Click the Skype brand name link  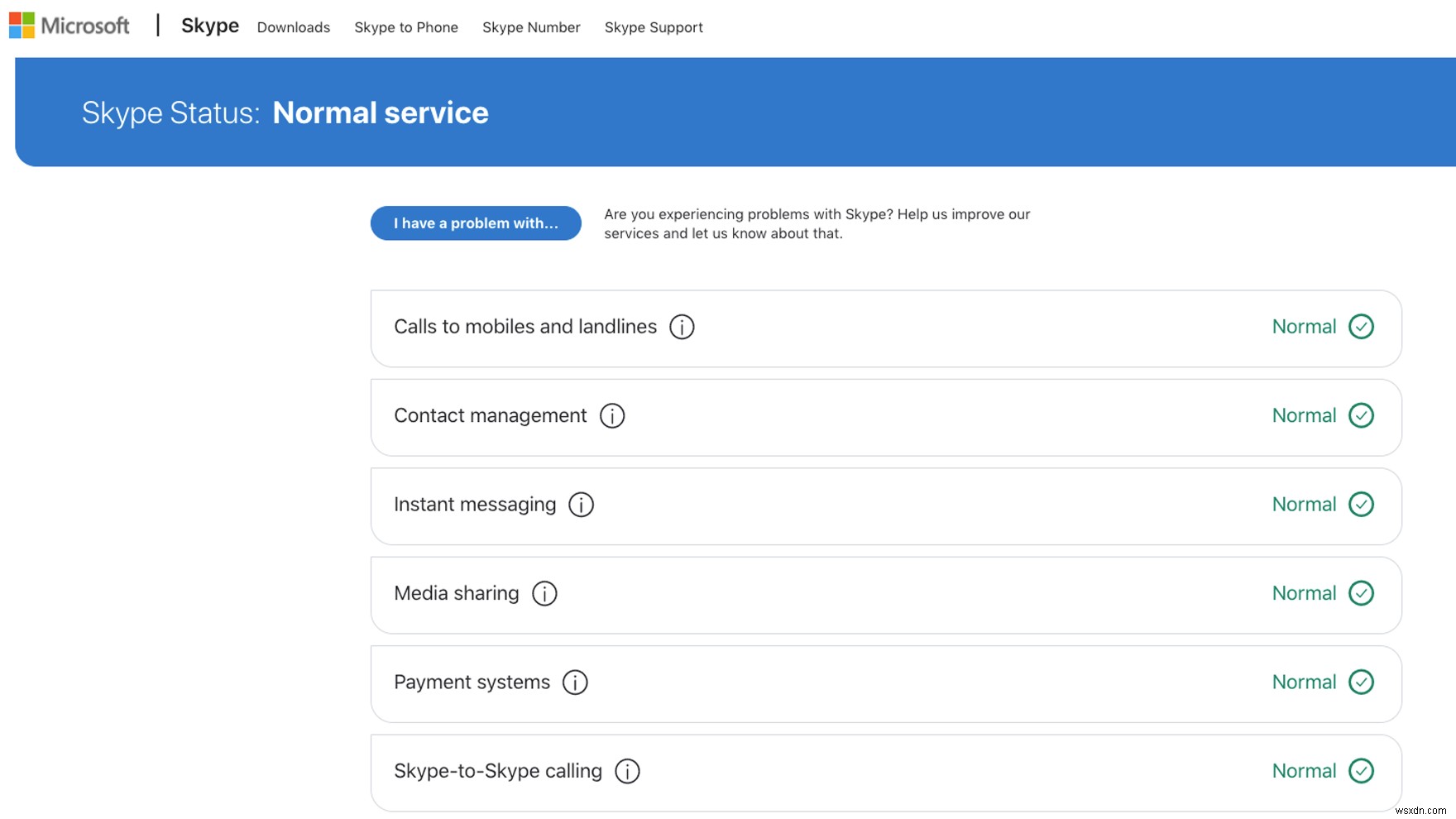210,26
